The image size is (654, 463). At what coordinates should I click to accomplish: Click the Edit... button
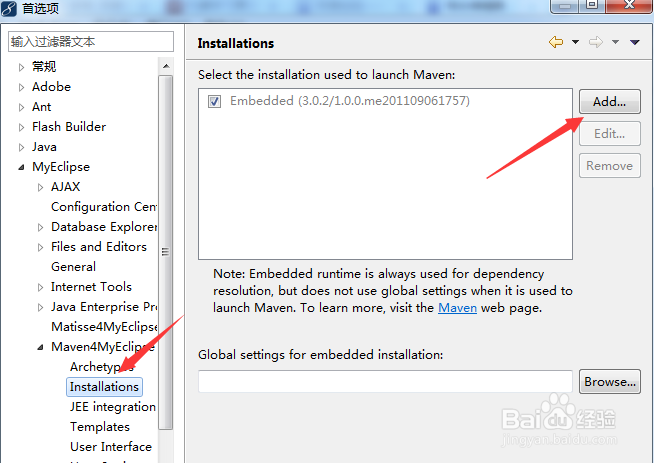[609, 133]
